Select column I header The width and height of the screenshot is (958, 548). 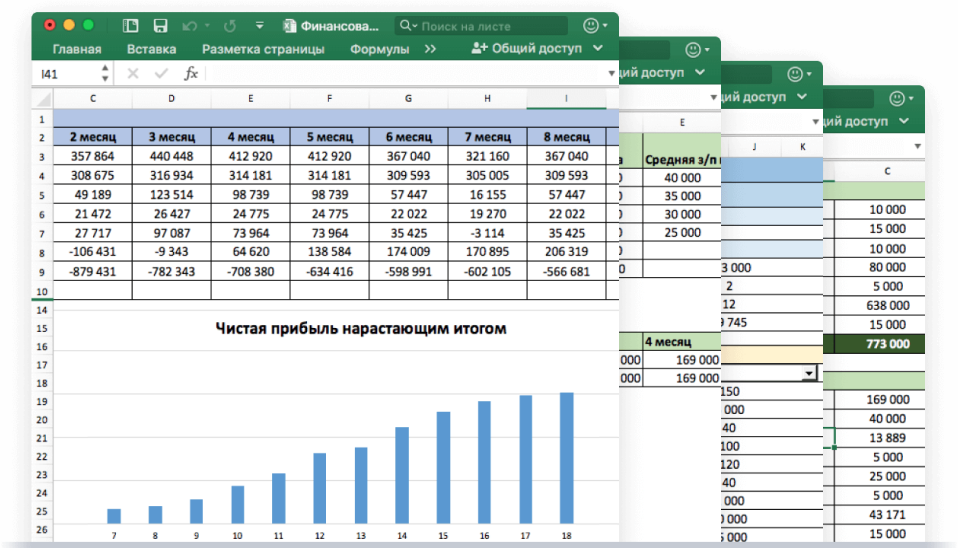tap(566, 98)
